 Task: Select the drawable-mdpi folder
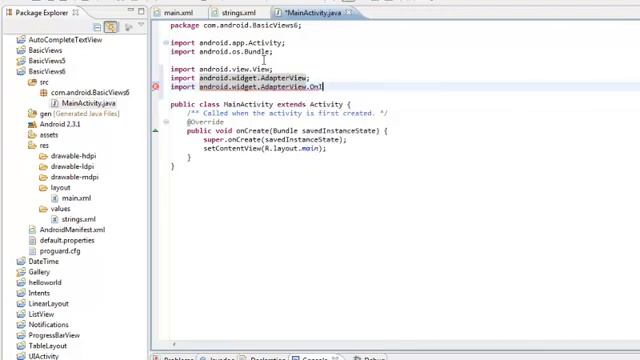pos(75,177)
